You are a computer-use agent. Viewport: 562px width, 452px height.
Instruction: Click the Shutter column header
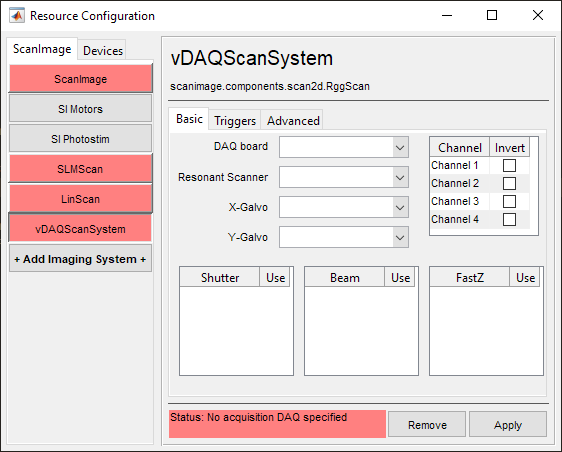click(x=220, y=278)
